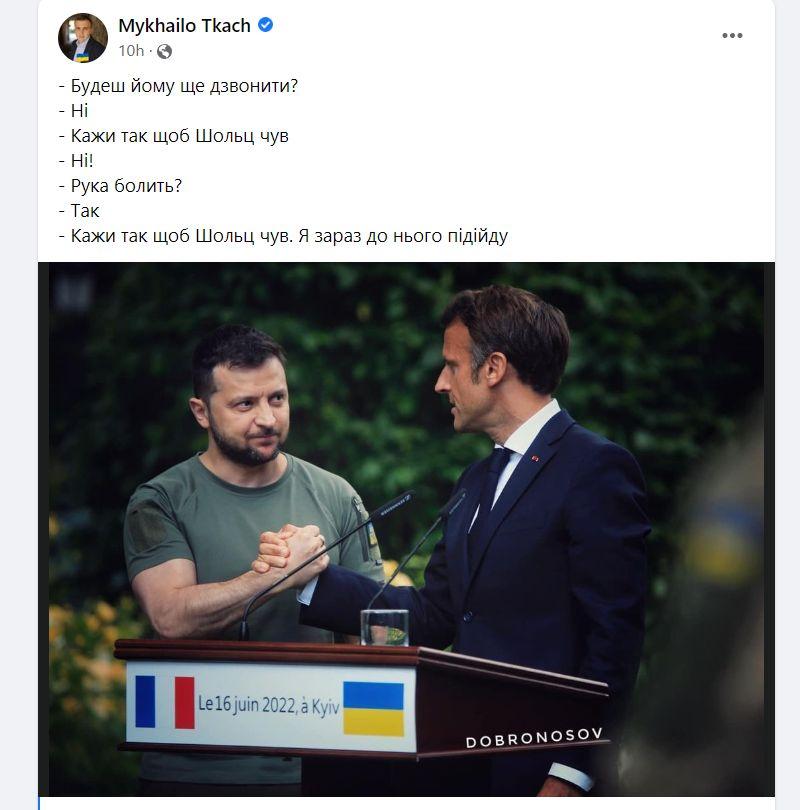Open the three-dot post options menu

pos(732,36)
